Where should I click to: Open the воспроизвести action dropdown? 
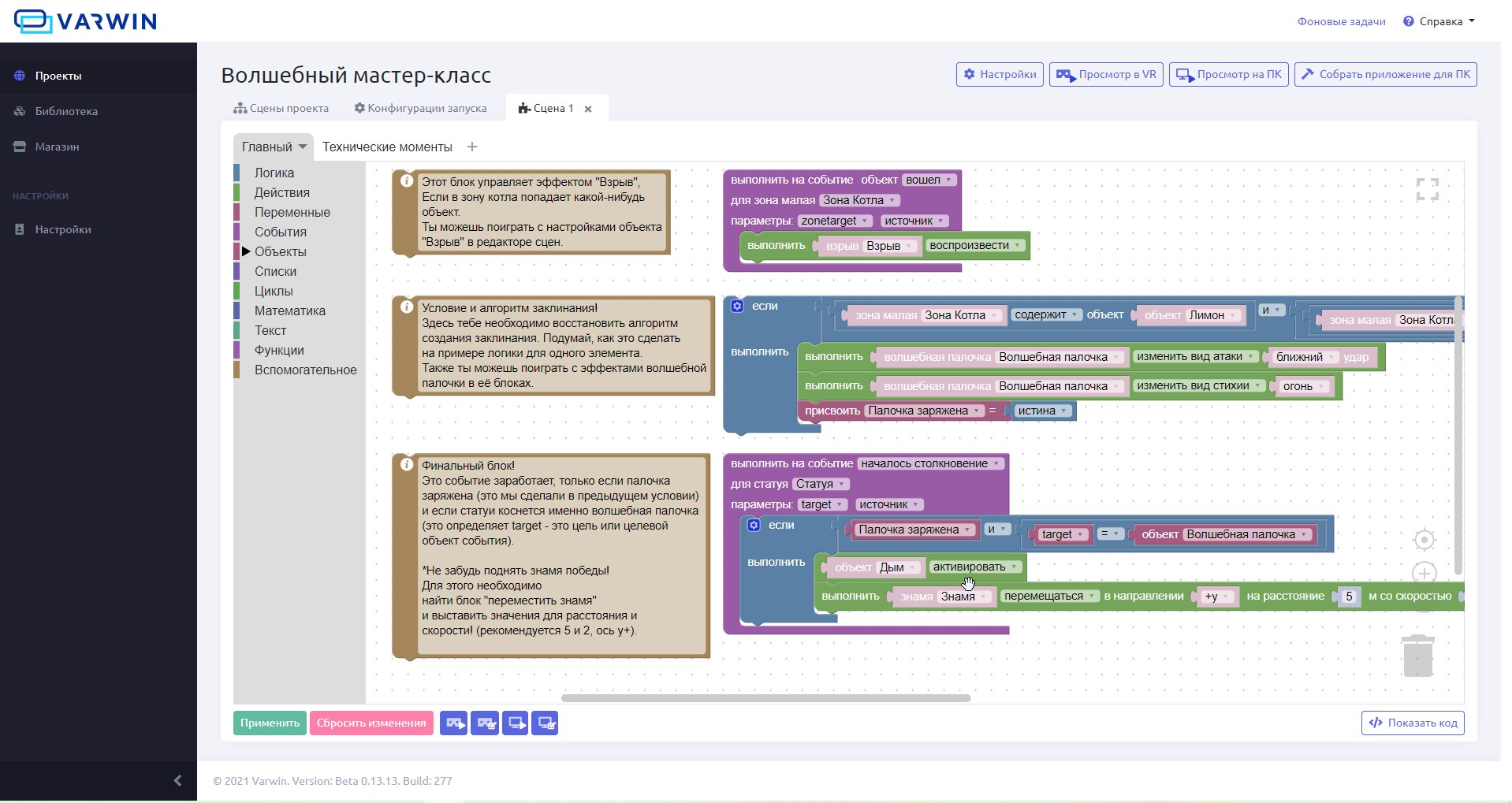(975, 245)
